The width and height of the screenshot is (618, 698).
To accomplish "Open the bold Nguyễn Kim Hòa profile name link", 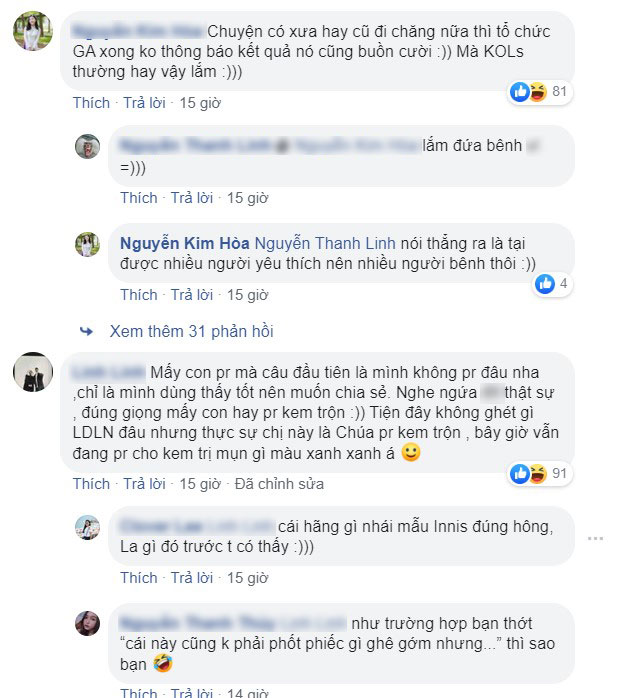I will [185, 243].
